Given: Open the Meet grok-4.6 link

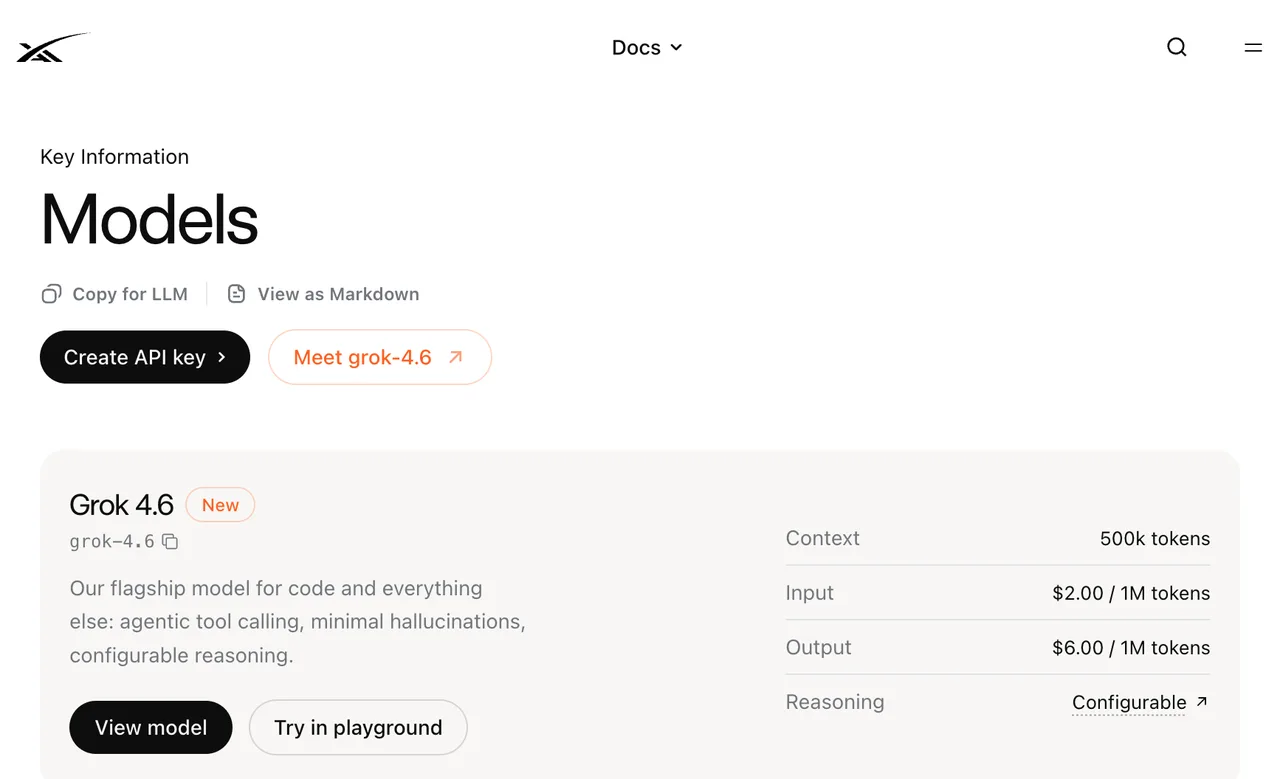Looking at the screenshot, I should 380,357.
